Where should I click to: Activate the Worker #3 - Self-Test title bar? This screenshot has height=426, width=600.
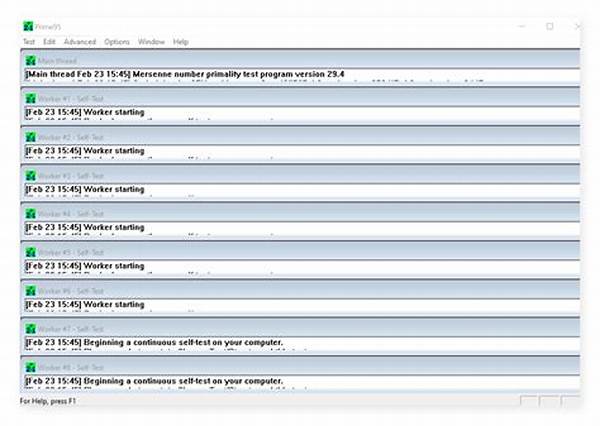click(x=300, y=175)
